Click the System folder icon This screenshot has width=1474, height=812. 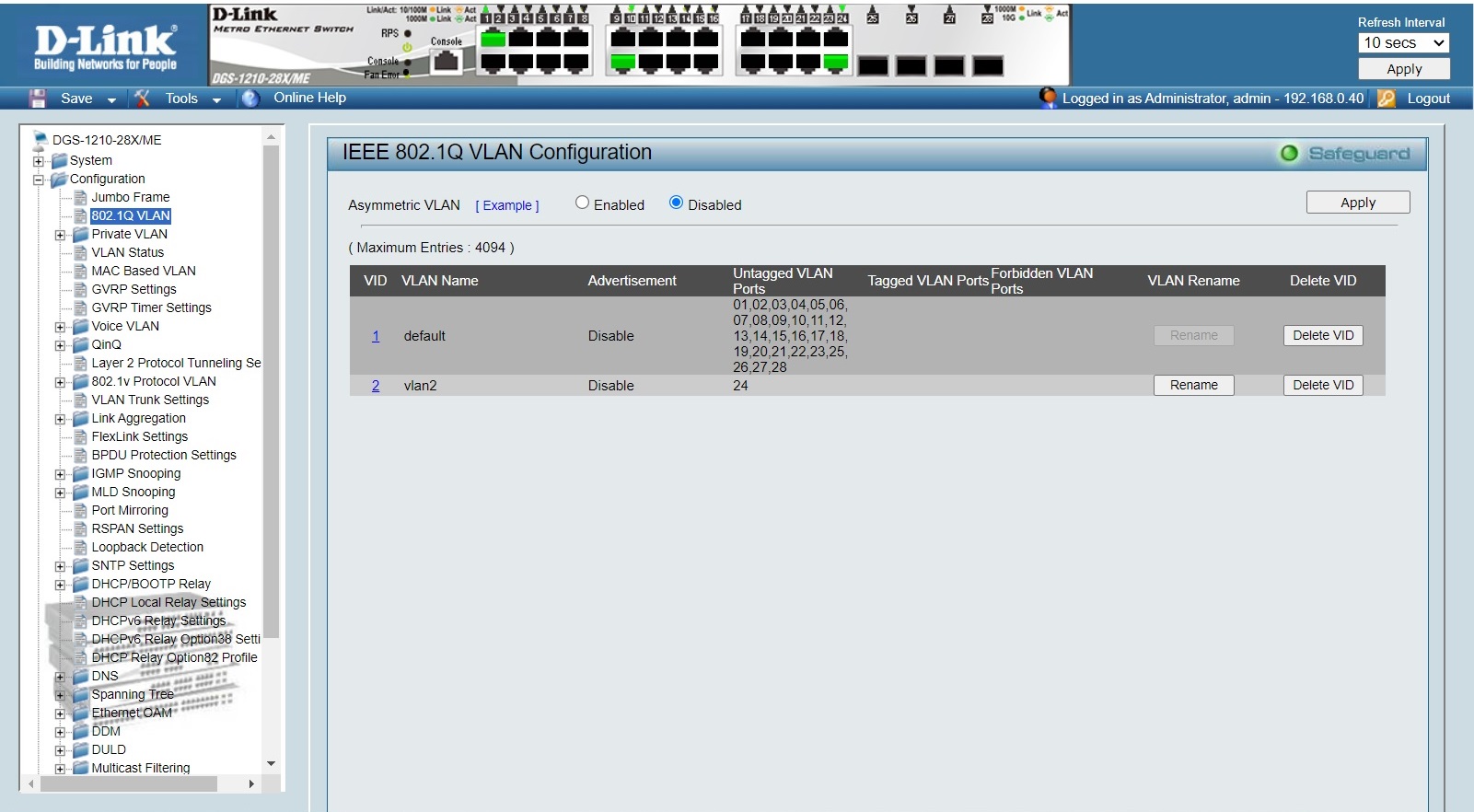pos(60,160)
